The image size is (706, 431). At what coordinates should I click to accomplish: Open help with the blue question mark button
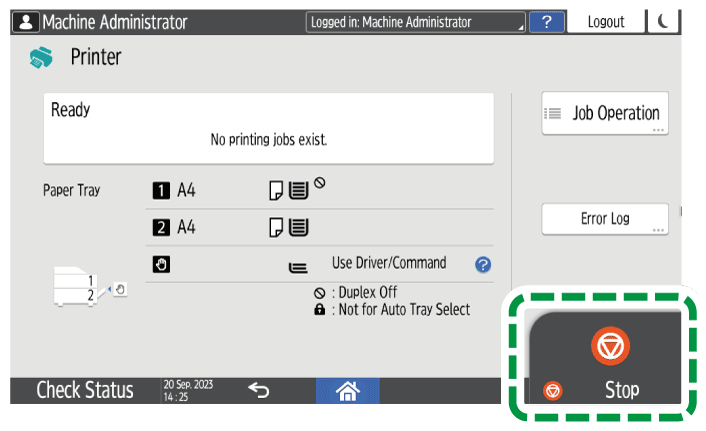click(545, 21)
